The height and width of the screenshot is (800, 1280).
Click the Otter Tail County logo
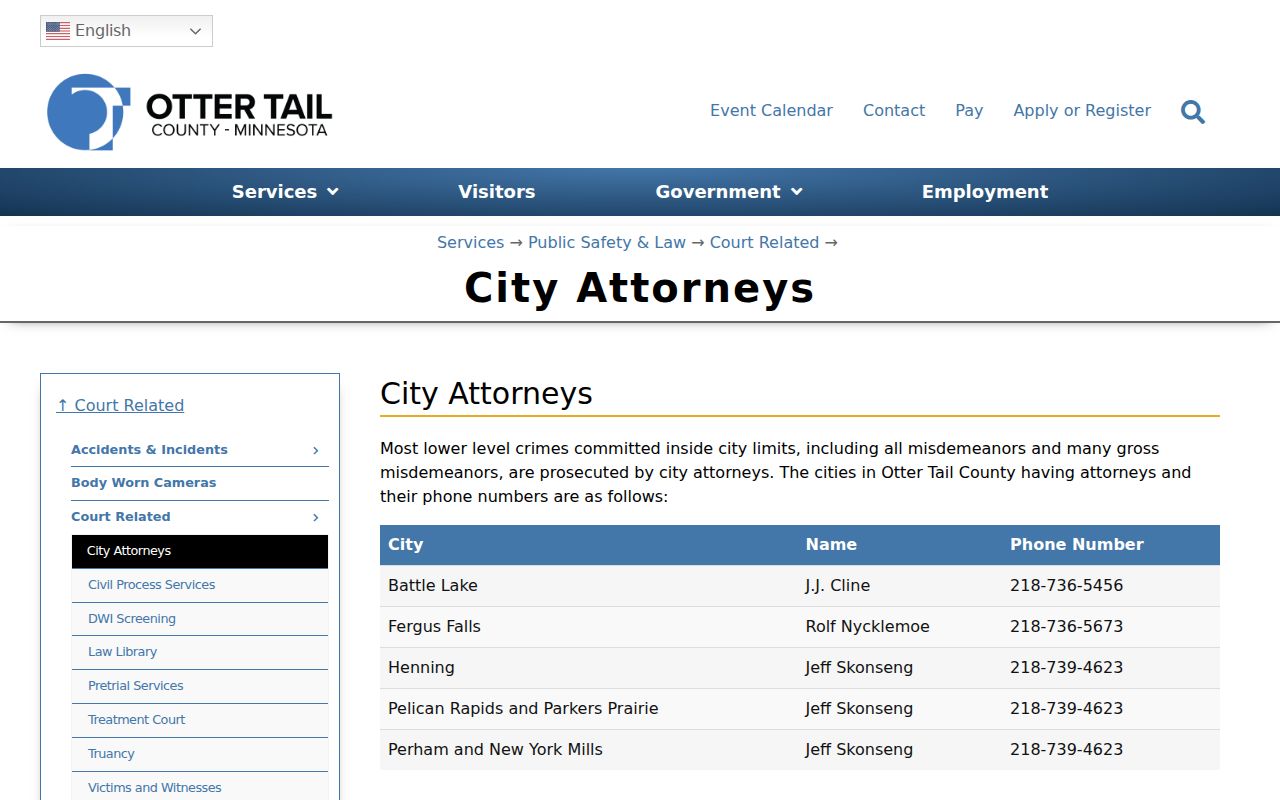[189, 112]
